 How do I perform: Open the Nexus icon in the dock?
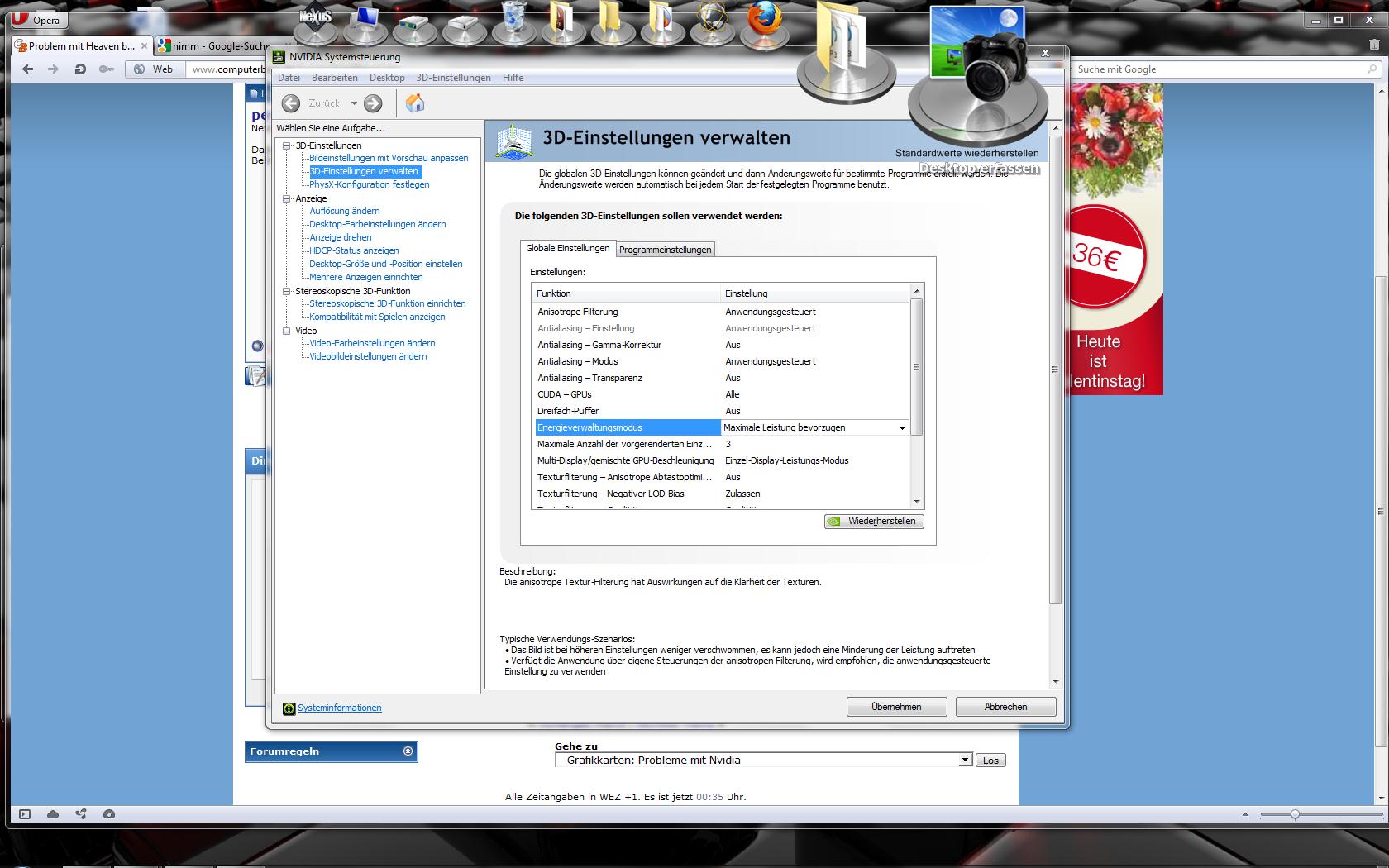[x=316, y=23]
